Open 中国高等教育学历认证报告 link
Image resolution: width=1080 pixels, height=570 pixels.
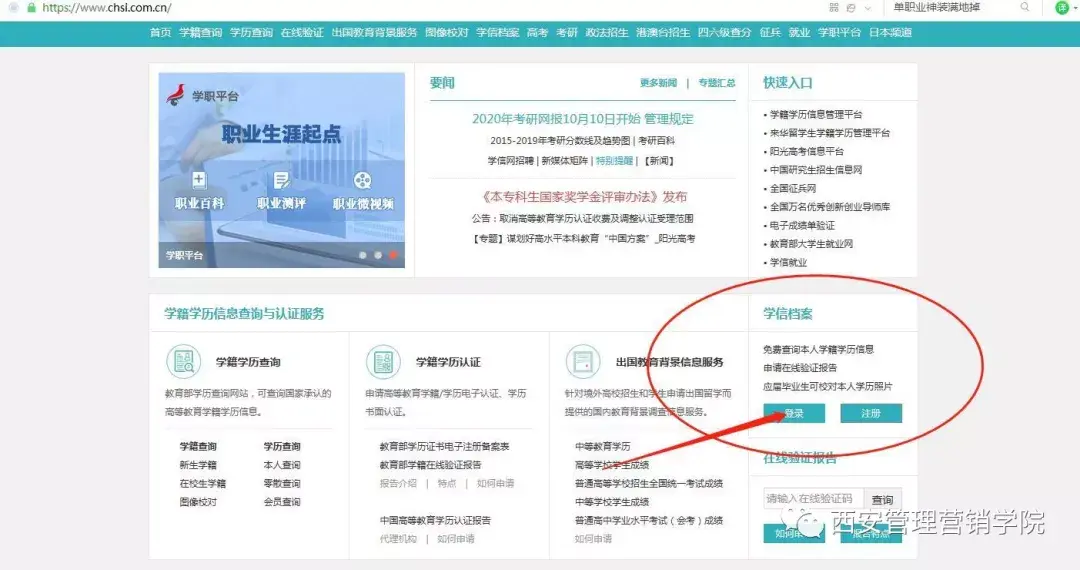435,520
